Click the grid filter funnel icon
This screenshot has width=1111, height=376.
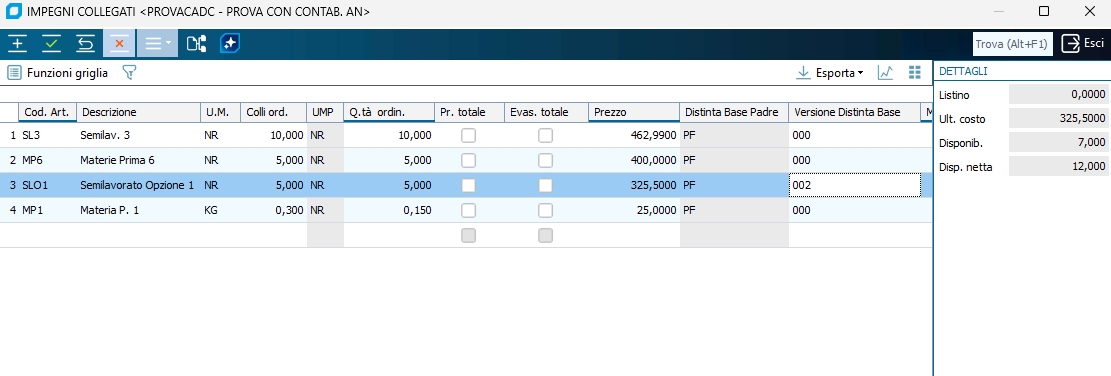point(129,72)
